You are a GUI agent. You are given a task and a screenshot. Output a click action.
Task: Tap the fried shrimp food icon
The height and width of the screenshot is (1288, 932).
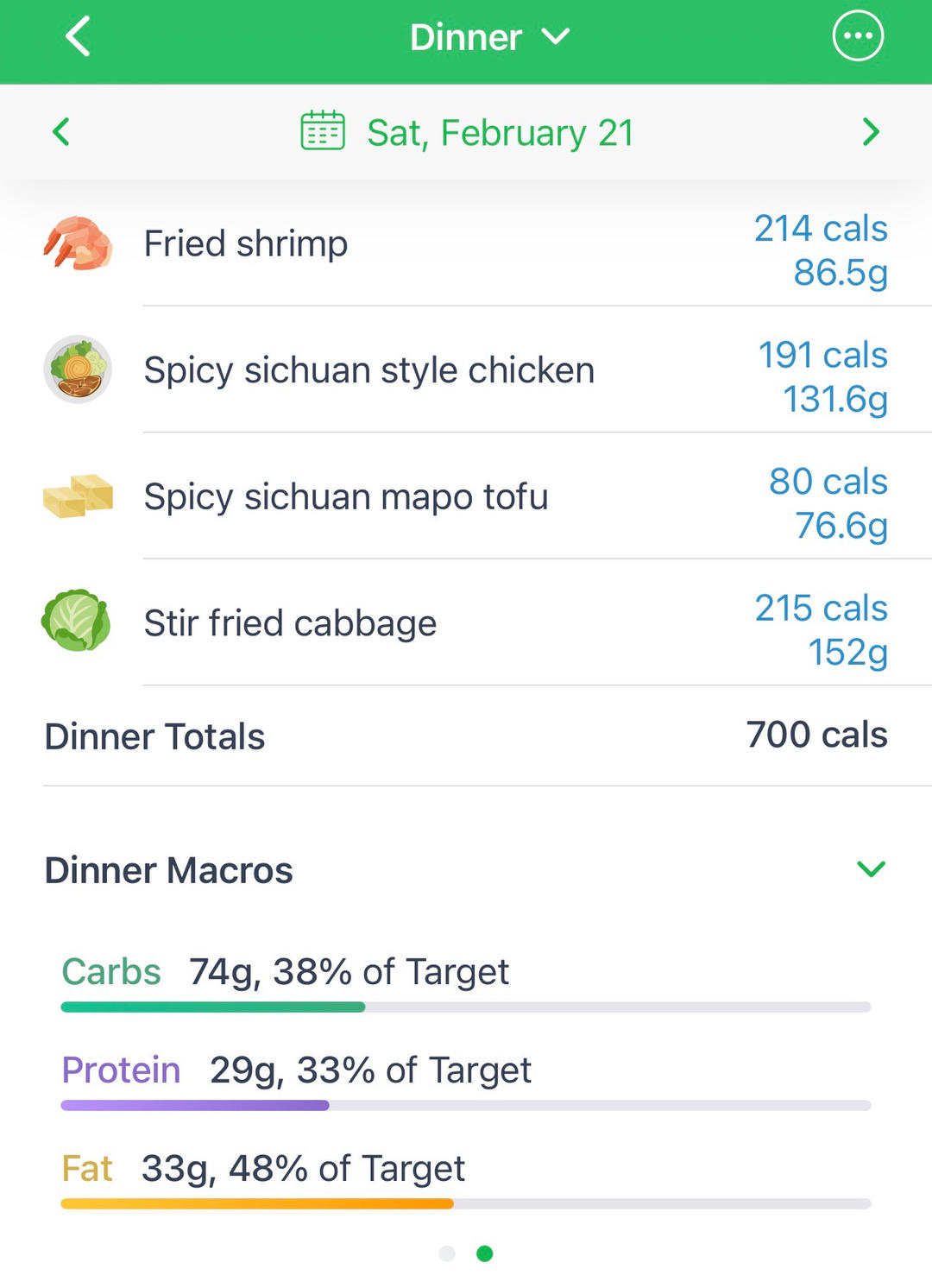78,243
